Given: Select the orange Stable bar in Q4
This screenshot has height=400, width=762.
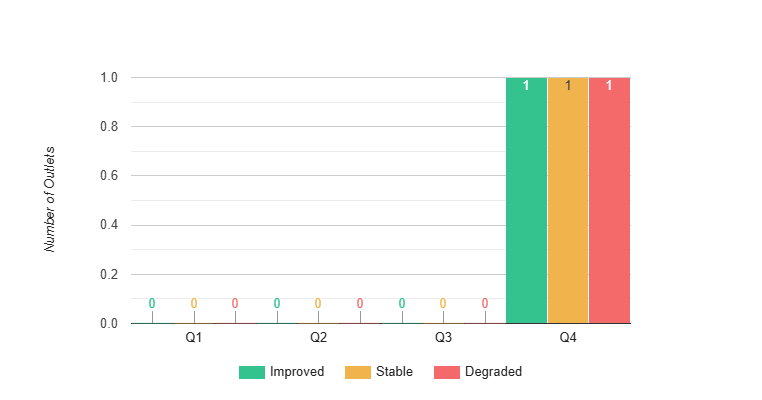Looking at the screenshot, I should coord(568,200).
